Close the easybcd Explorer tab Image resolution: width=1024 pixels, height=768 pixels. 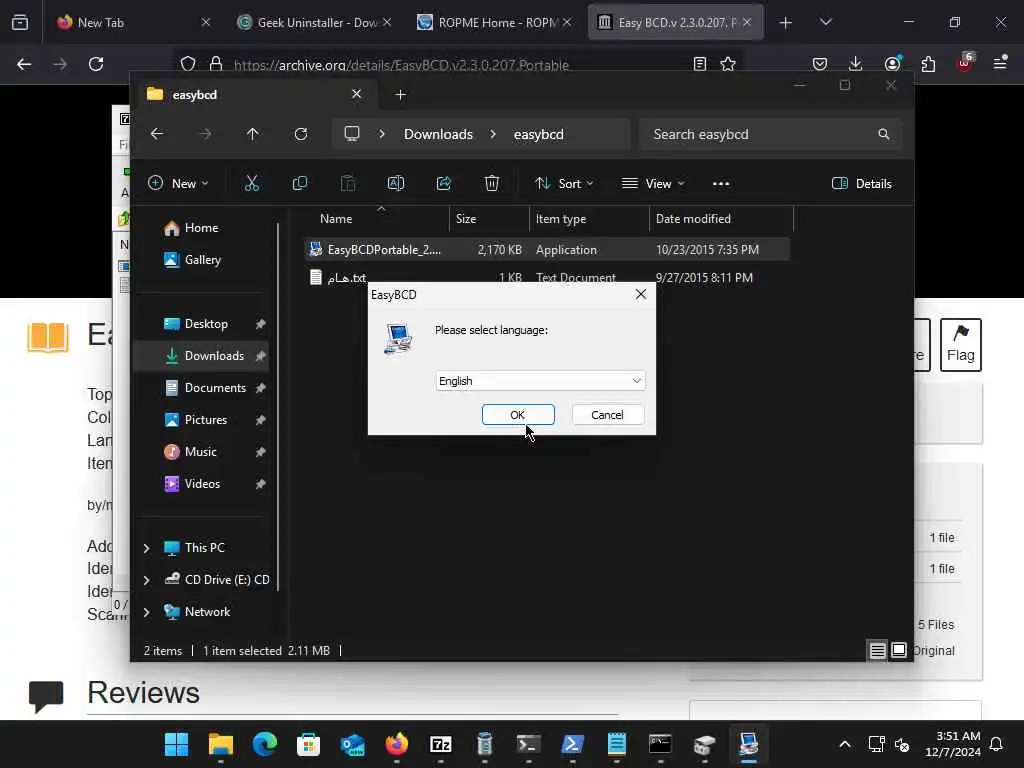357,94
